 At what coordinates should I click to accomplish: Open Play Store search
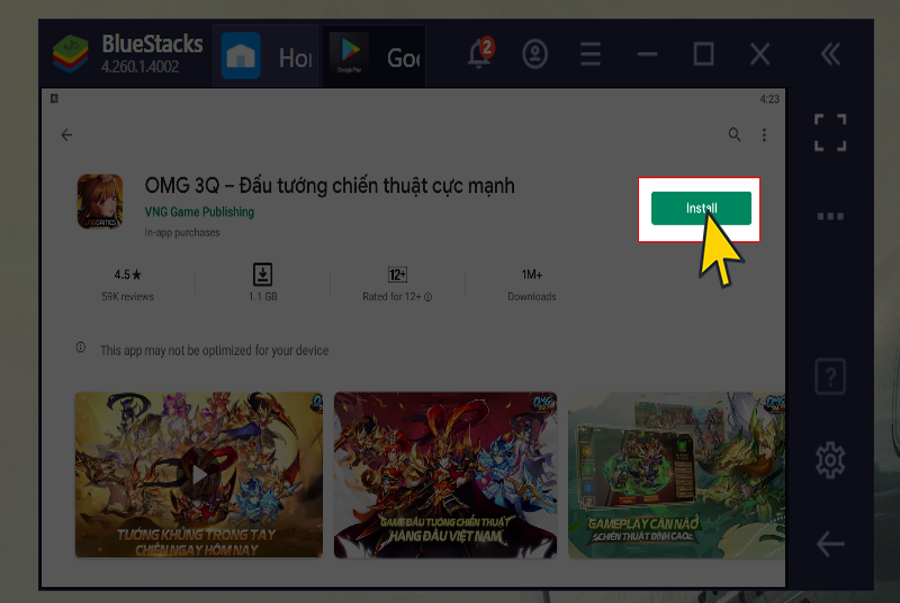pos(734,135)
